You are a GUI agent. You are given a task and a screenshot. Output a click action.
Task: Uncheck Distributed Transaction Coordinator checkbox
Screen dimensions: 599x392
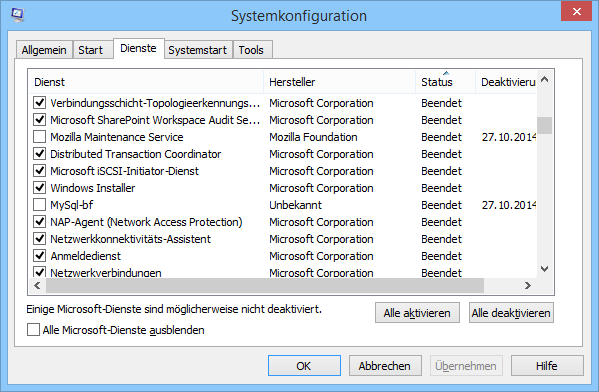pos(39,154)
